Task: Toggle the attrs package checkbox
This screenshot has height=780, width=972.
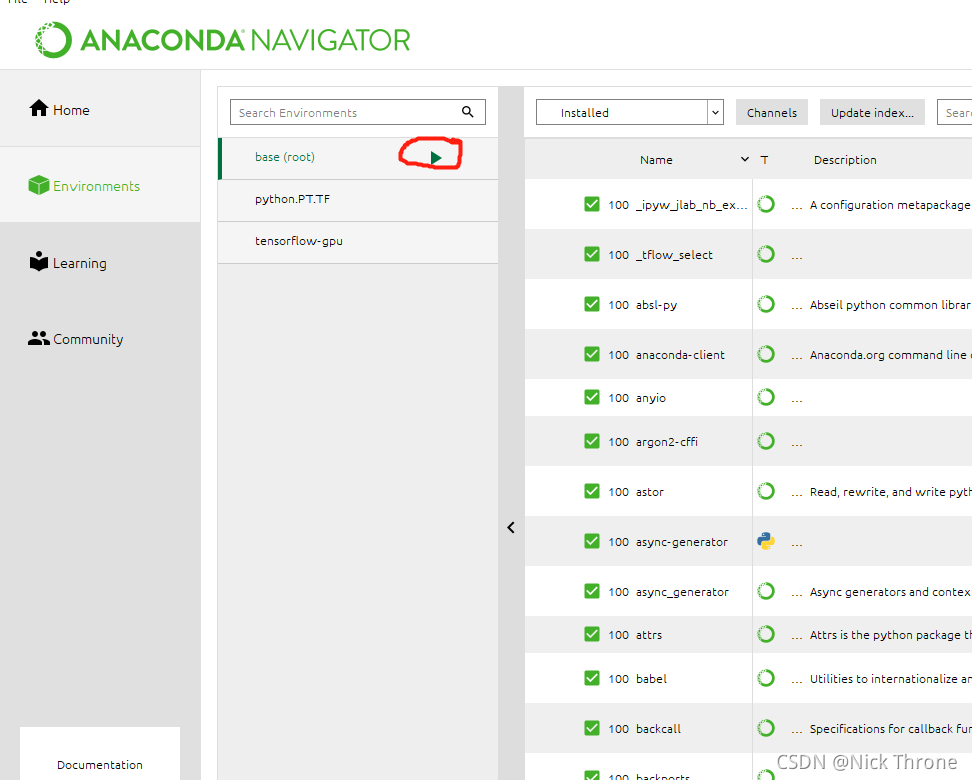Action: [592, 634]
